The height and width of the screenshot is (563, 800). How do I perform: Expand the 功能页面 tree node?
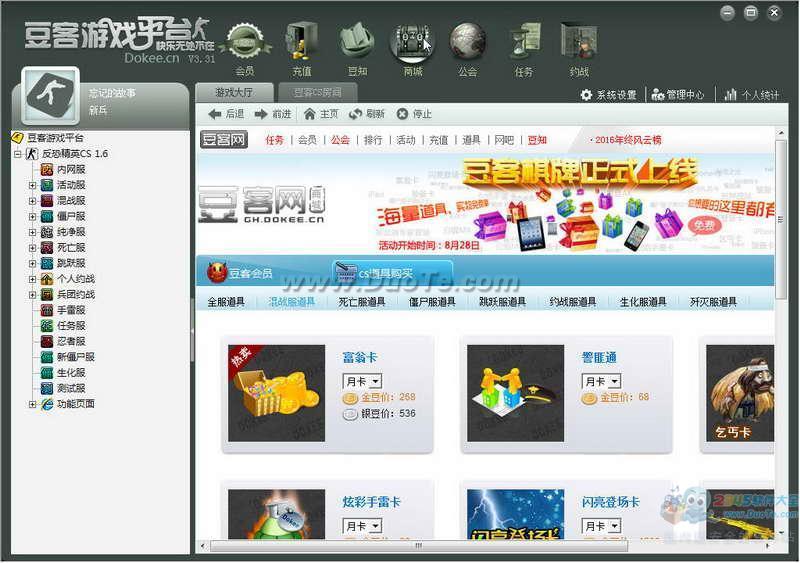(x=32, y=404)
